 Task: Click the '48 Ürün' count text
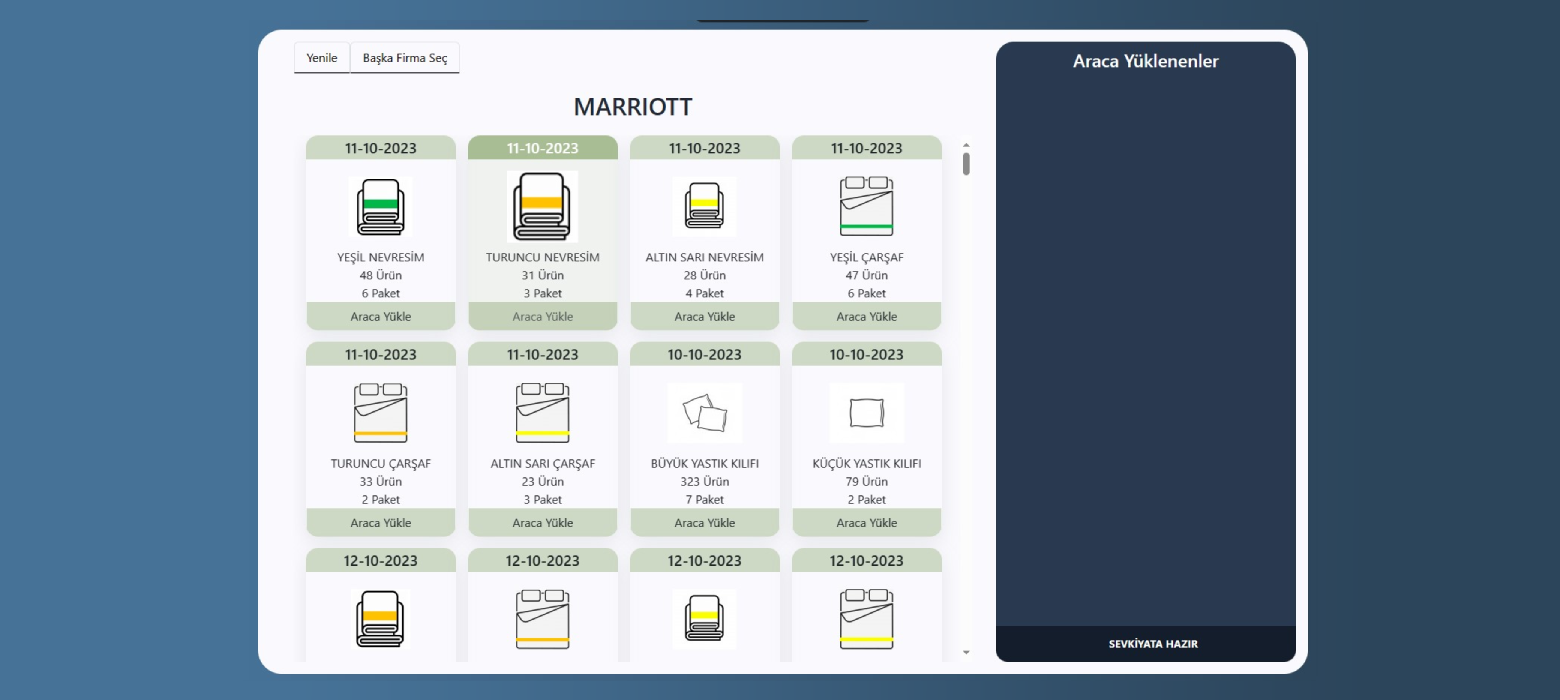pos(381,275)
